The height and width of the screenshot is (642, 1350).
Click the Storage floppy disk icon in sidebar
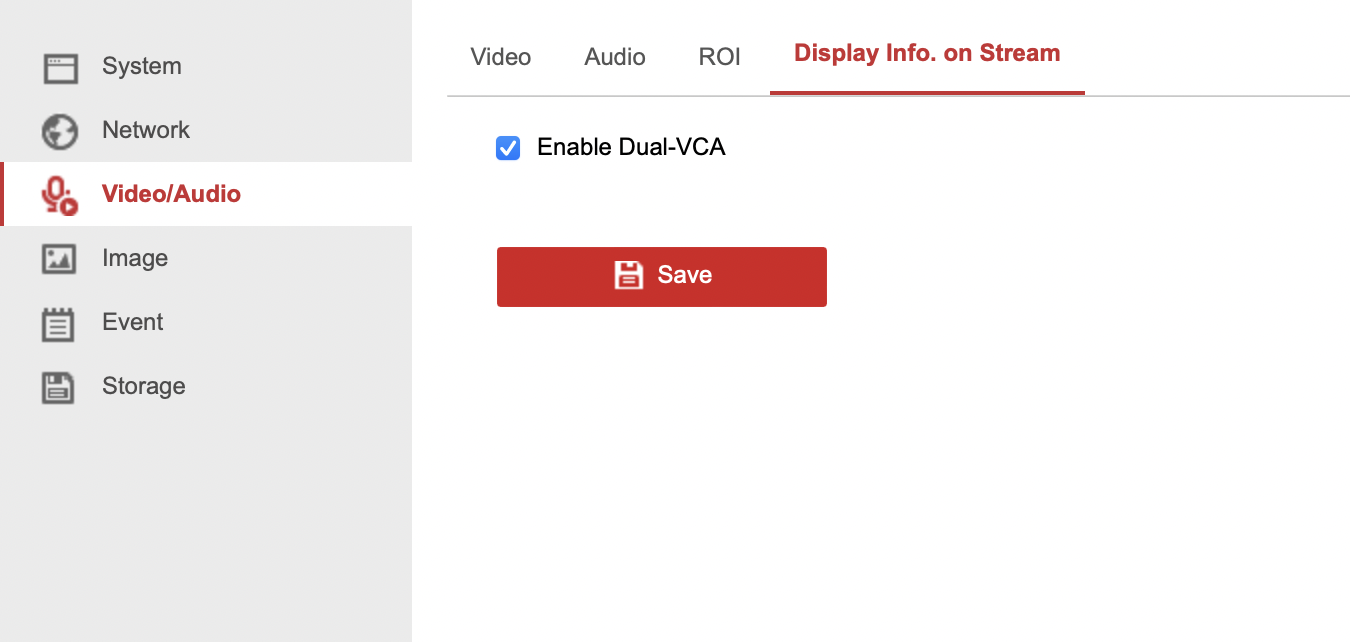pyautogui.click(x=58, y=387)
